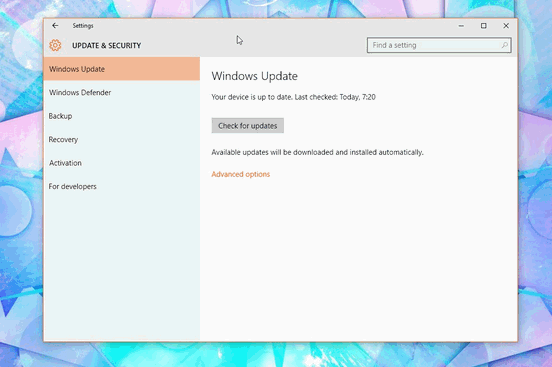Click the Update & Security gear icon
This screenshot has height=367, width=552.
point(55,45)
